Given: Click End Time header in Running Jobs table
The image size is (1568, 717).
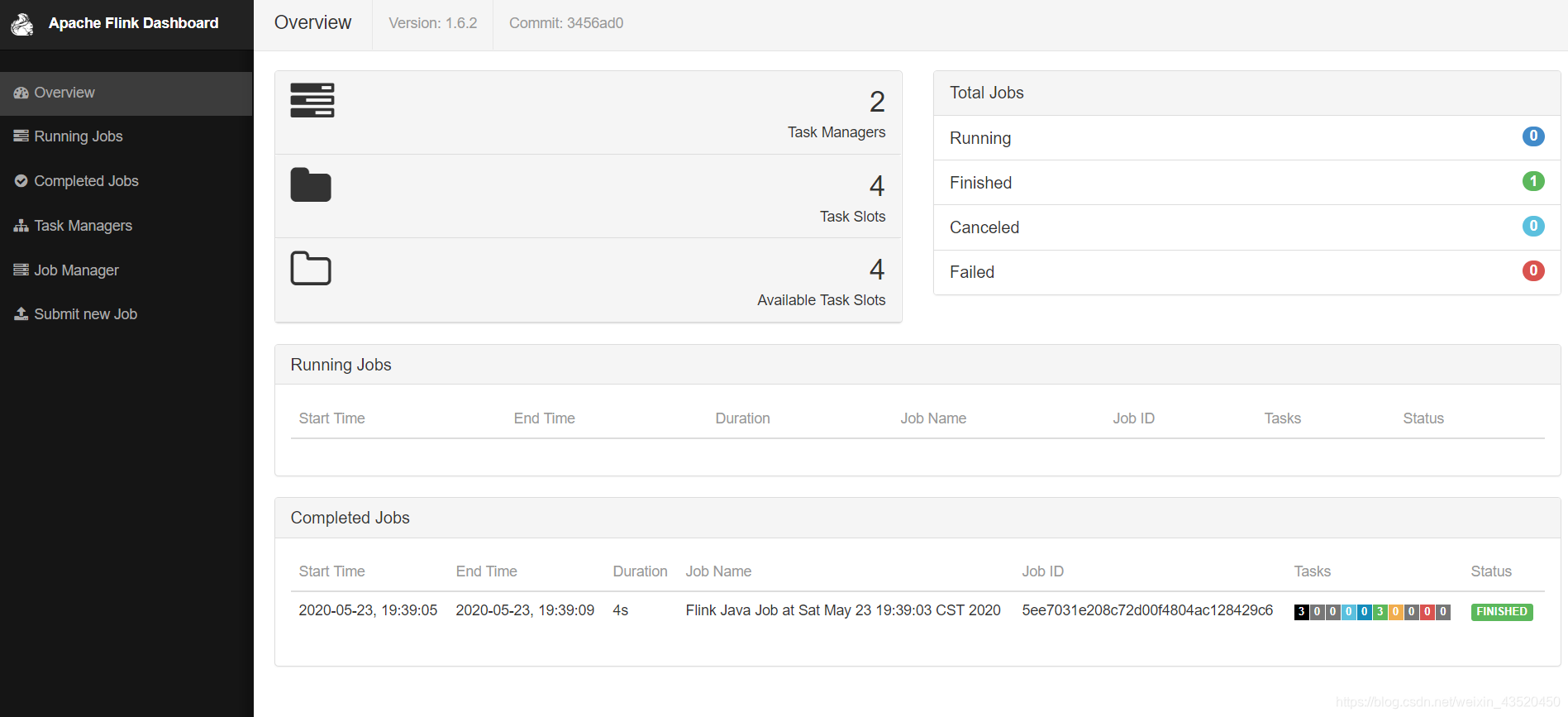Looking at the screenshot, I should (544, 418).
